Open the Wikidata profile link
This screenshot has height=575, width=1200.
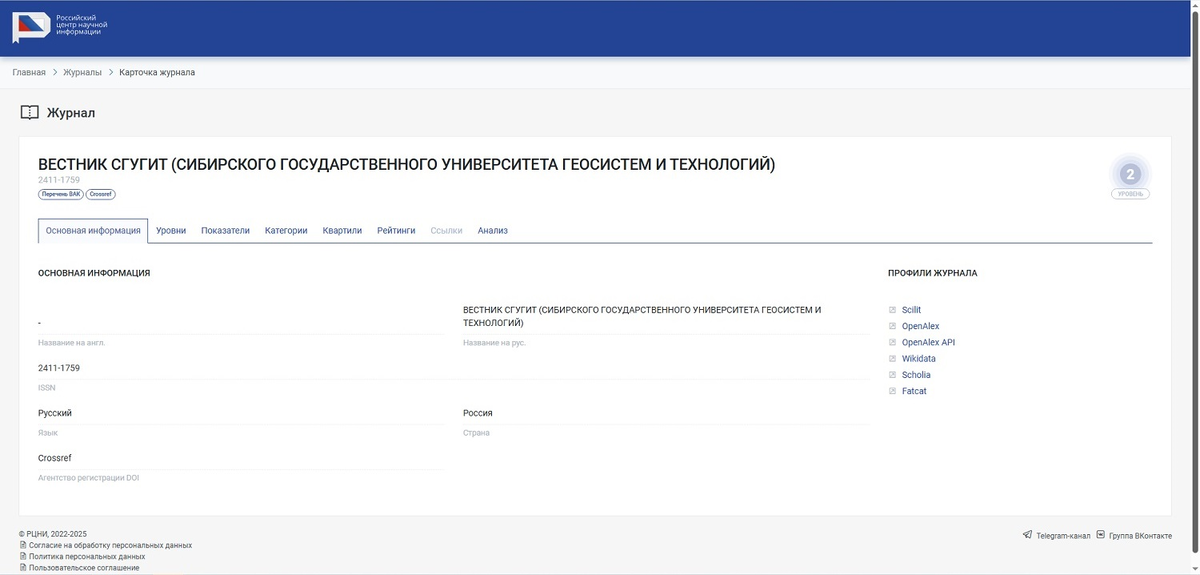[918, 358]
